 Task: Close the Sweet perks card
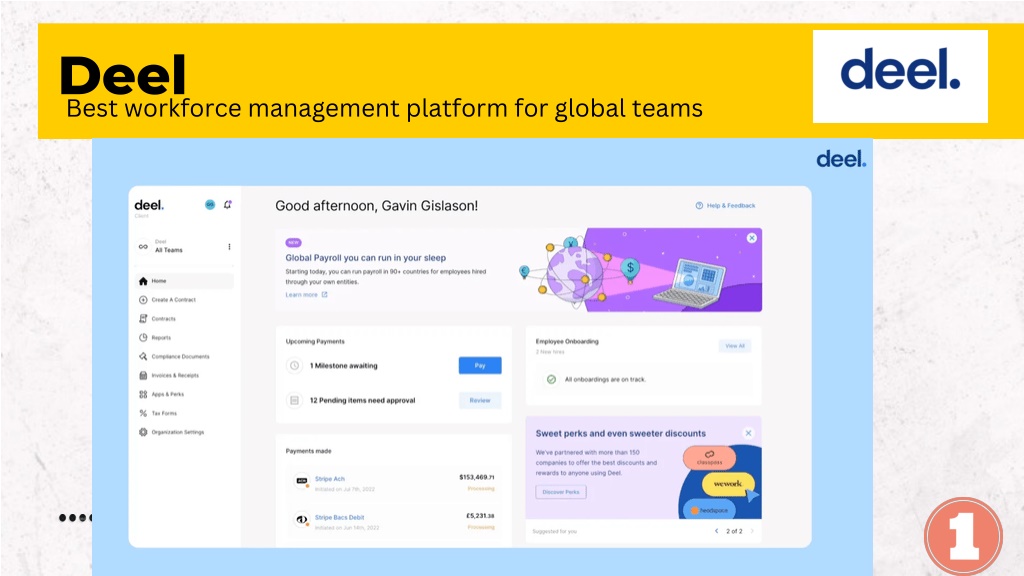(748, 433)
